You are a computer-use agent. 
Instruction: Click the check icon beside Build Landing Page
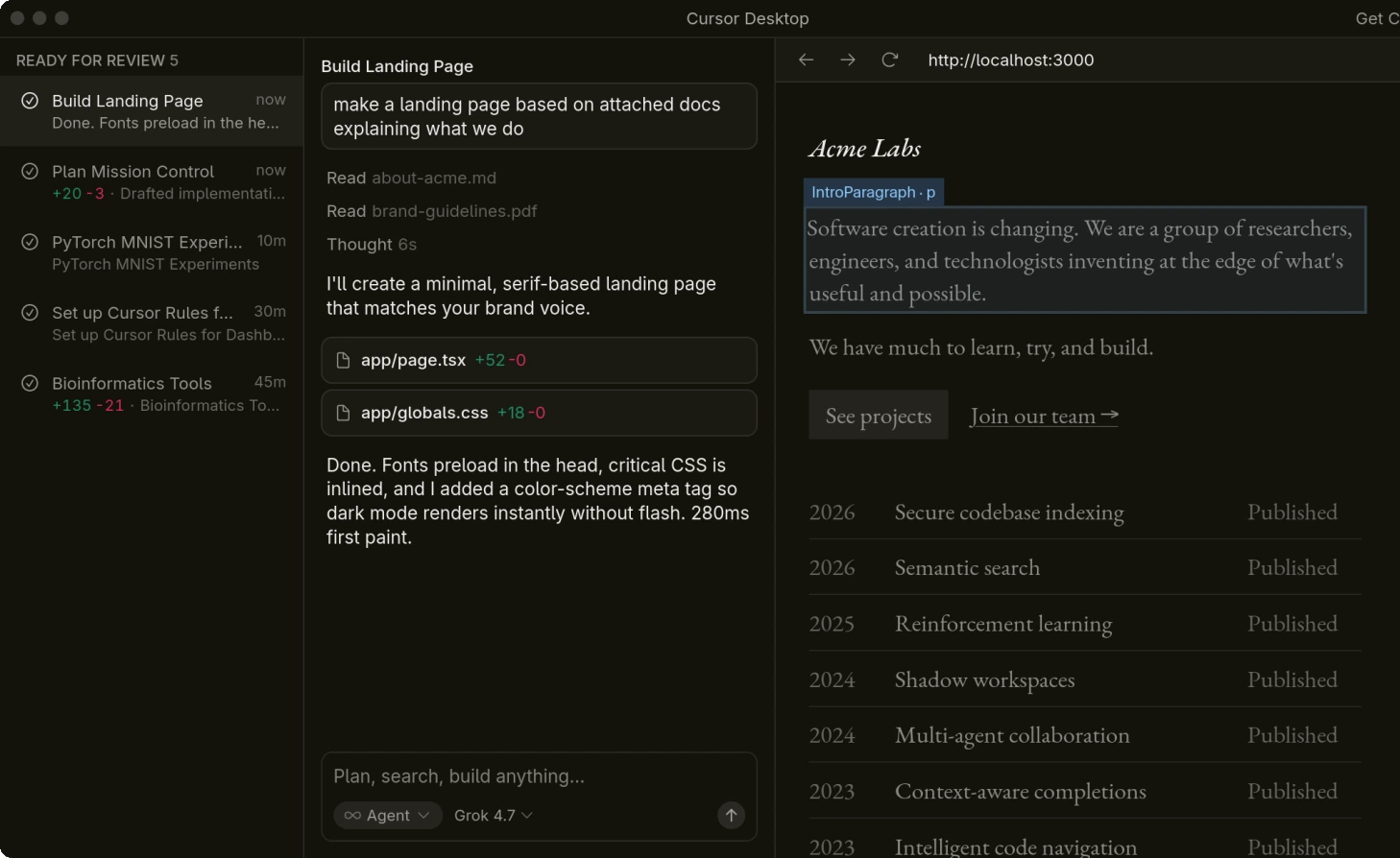pyautogui.click(x=30, y=101)
